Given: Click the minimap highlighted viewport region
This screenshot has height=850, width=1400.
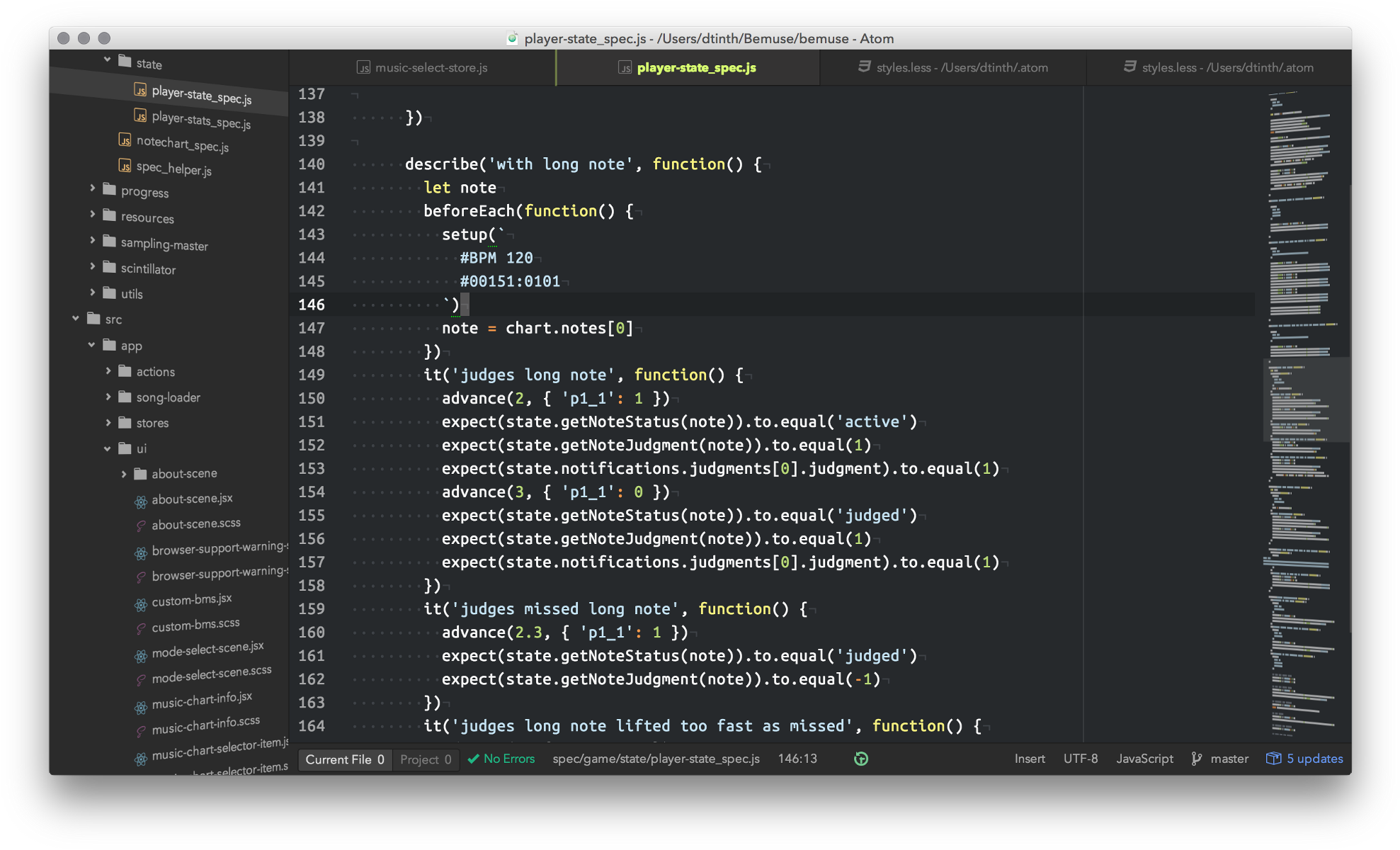Looking at the screenshot, I should [1306, 401].
